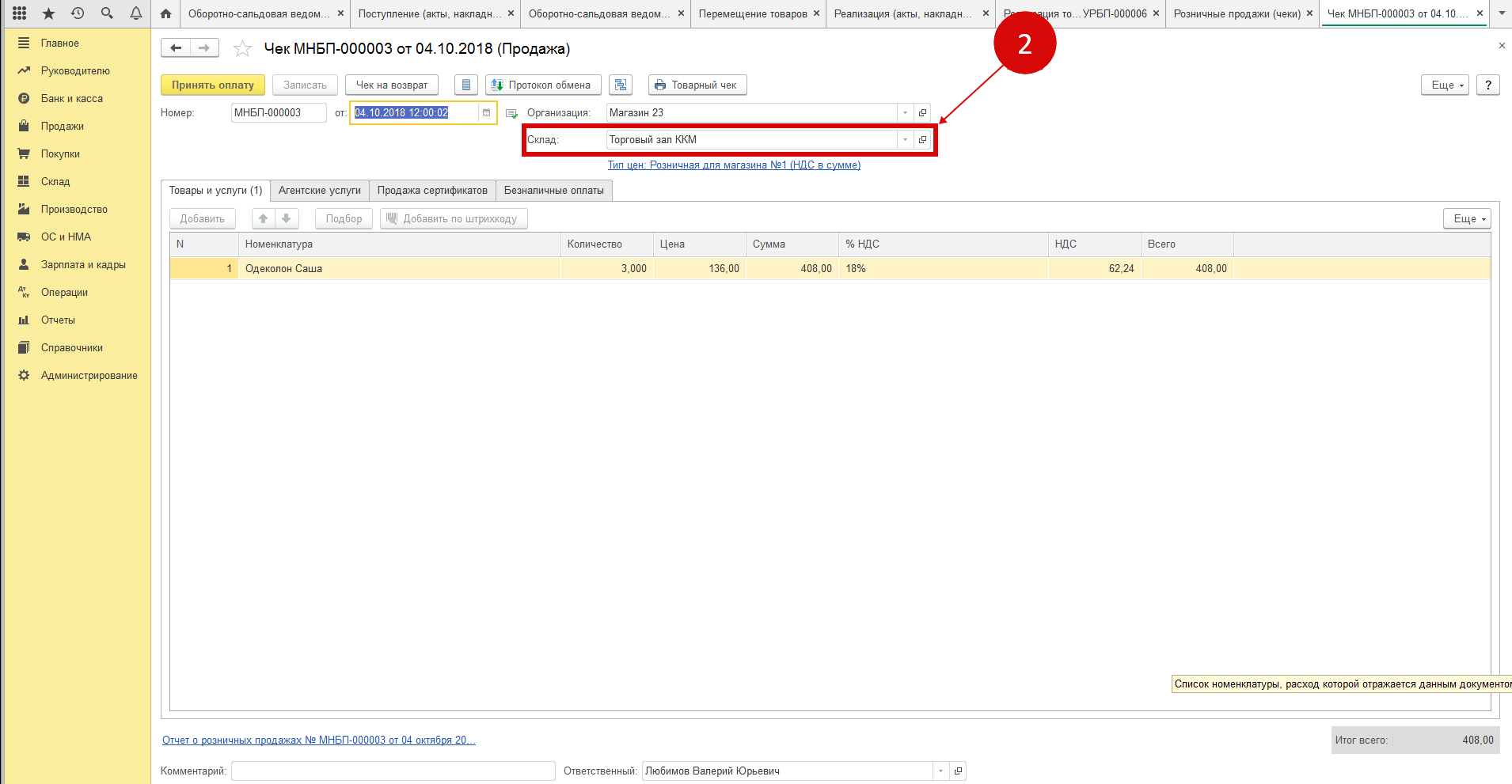Navigate back with left arrow button

point(176,48)
